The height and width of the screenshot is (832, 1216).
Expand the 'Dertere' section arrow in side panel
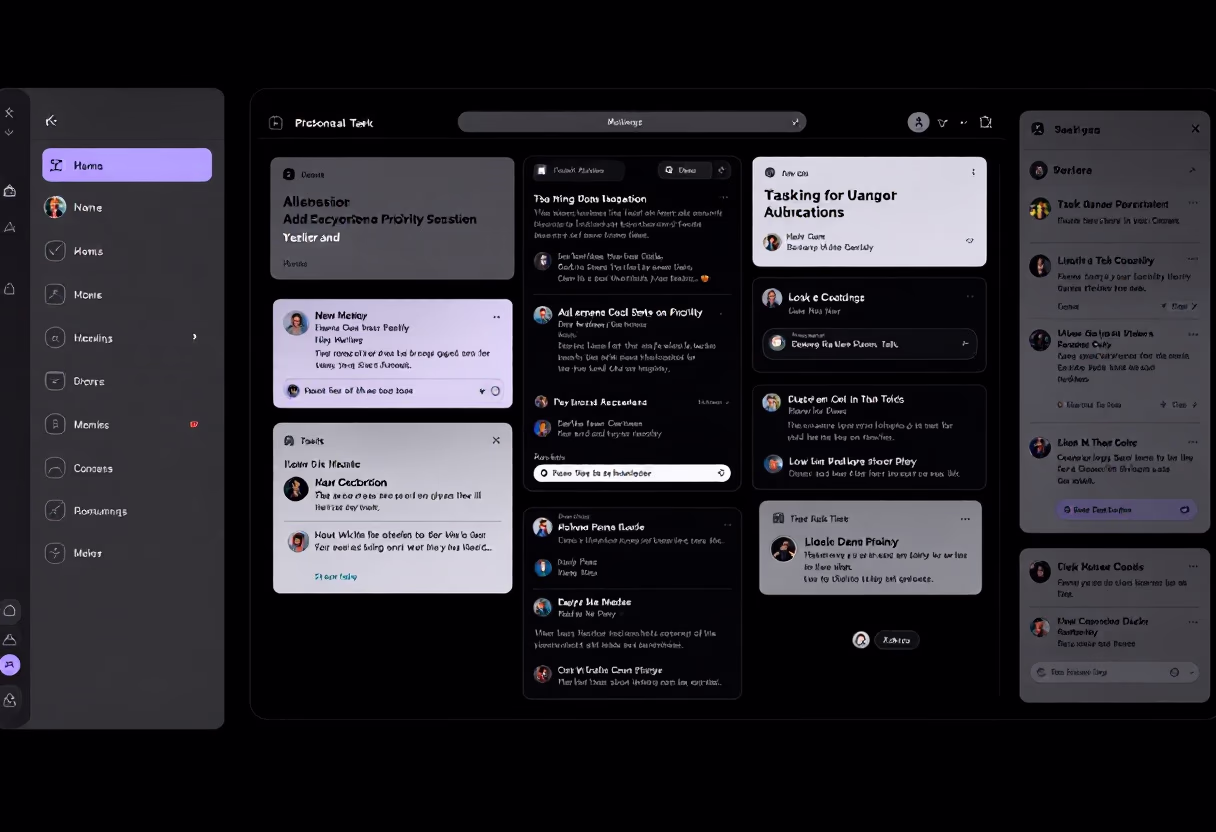click(1192, 170)
